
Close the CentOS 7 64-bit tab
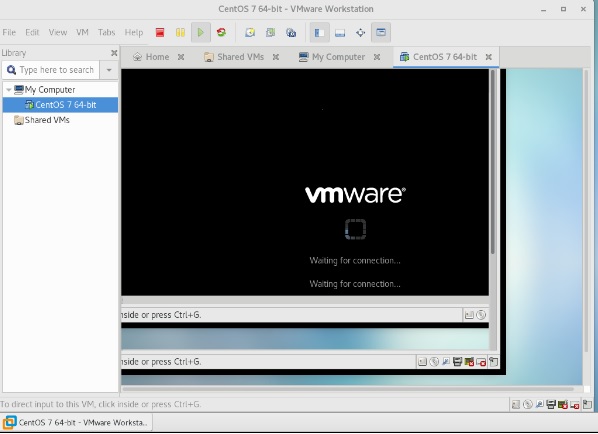[x=489, y=57]
